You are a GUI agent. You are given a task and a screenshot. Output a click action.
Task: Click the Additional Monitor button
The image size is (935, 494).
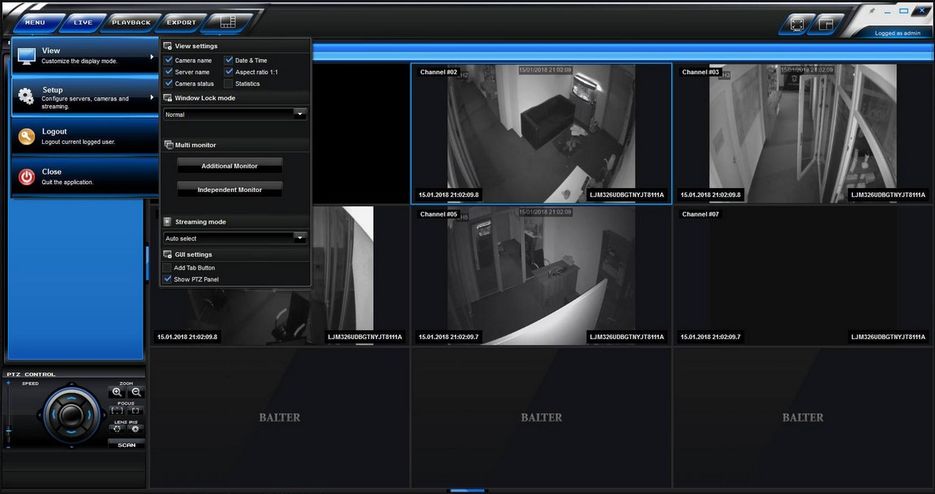coord(231,165)
